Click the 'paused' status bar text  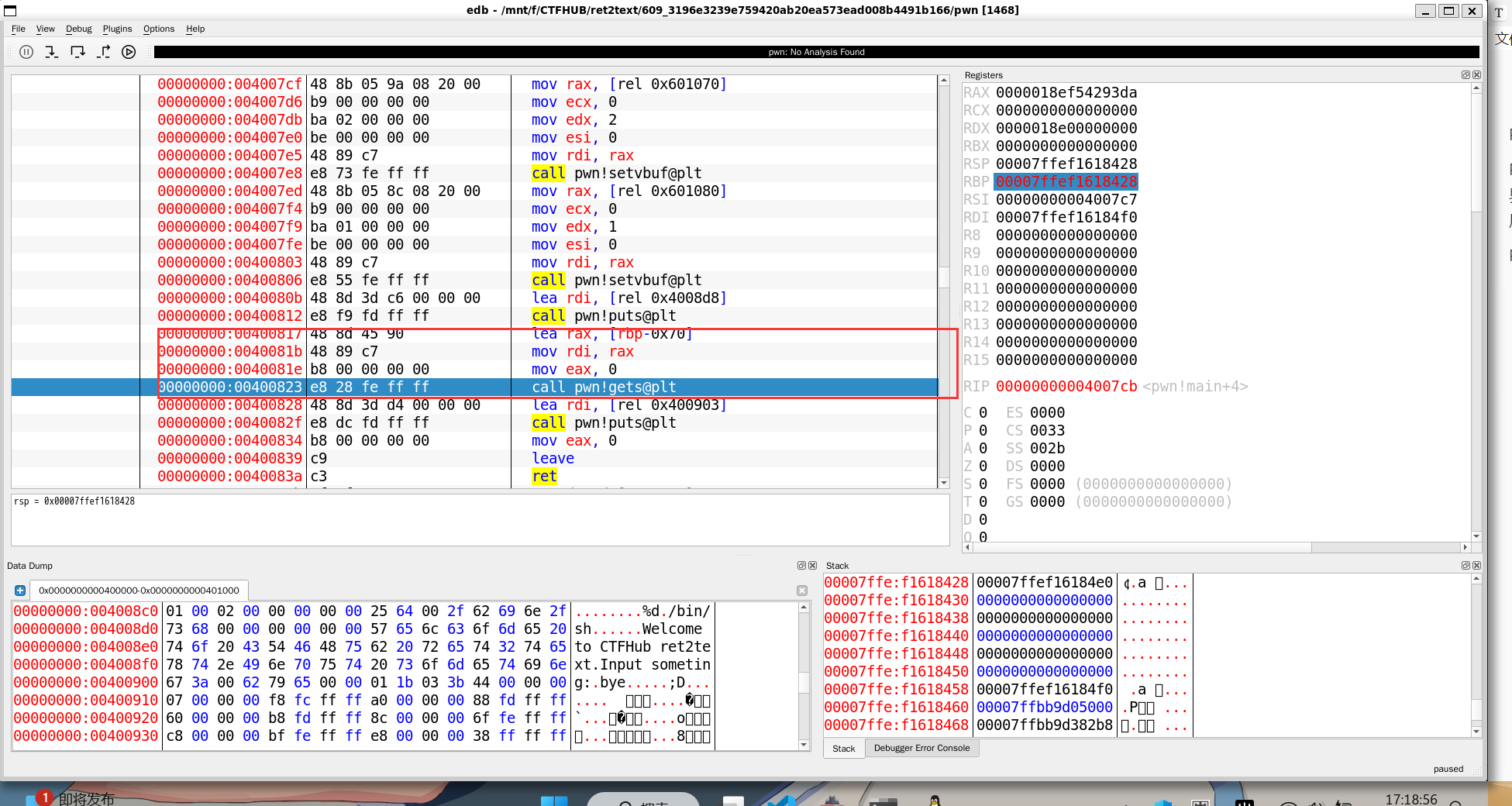pyautogui.click(x=1448, y=769)
